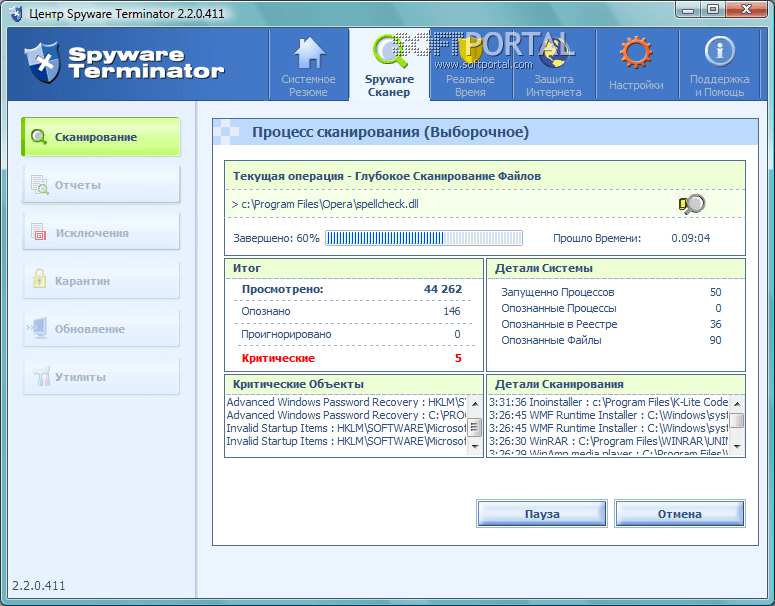The height and width of the screenshot is (606, 775).
Task: Click the Критические count value 5
Action: [458, 358]
